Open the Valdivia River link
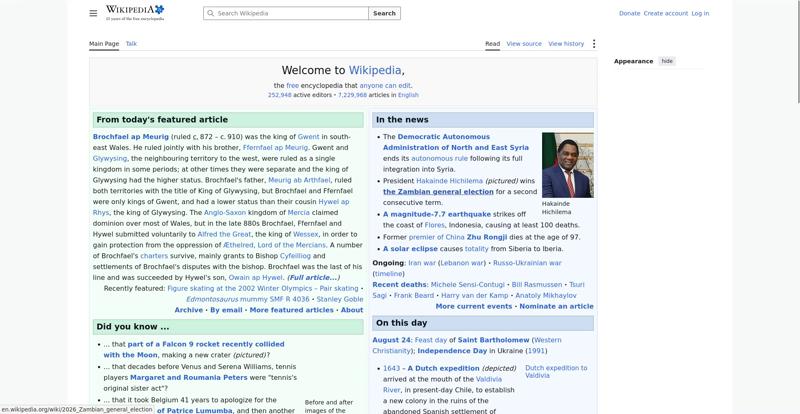This screenshot has height=414, width=800. tap(442, 384)
